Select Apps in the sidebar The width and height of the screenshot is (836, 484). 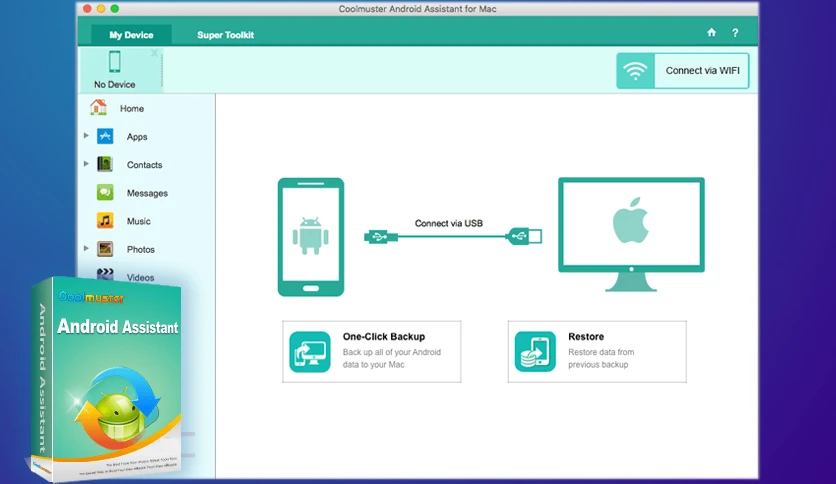click(137, 136)
